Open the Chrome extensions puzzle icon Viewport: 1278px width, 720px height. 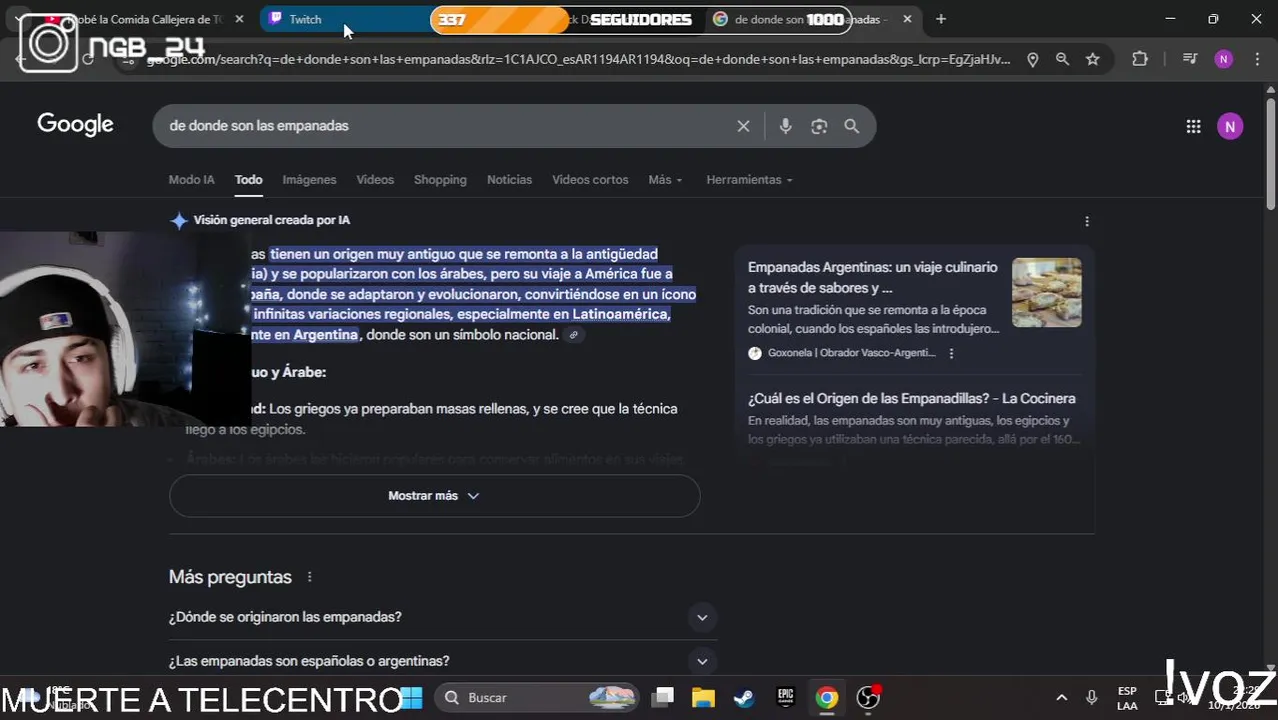point(1140,59)
